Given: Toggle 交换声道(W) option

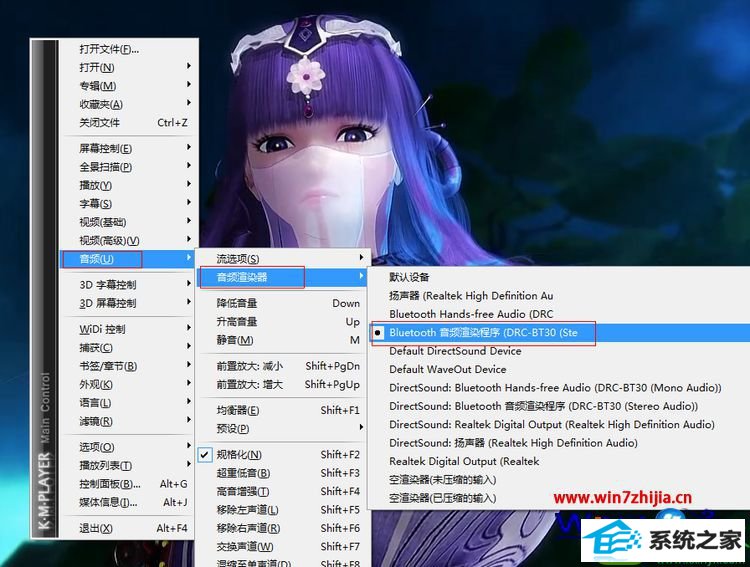Looking at the screenshot, I should pyautogui.click(x=282, y=546).
